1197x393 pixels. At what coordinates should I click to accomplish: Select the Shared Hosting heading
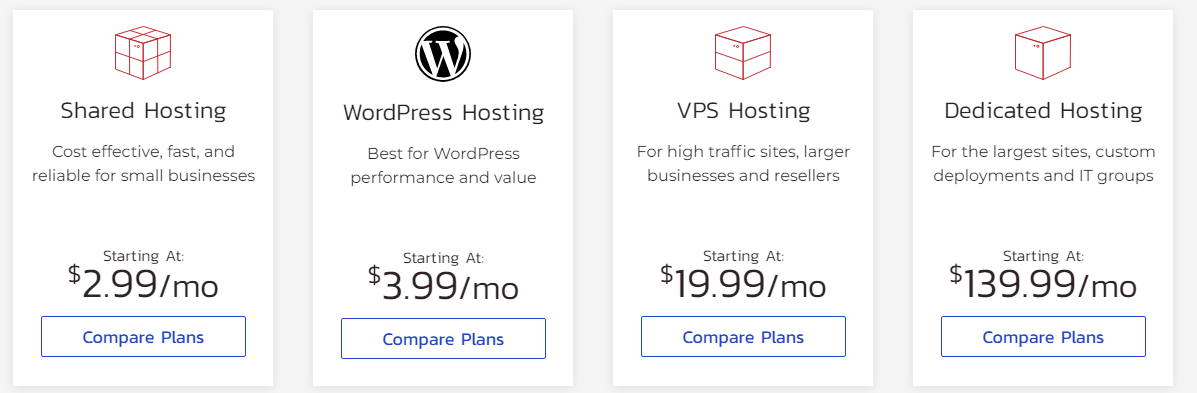(144, 111)
